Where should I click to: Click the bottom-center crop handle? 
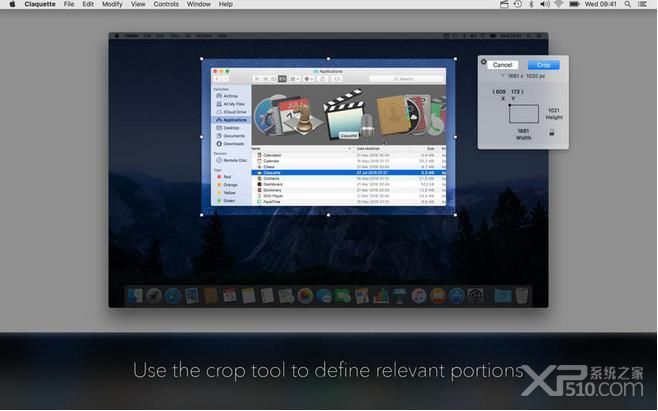(329, 215)
